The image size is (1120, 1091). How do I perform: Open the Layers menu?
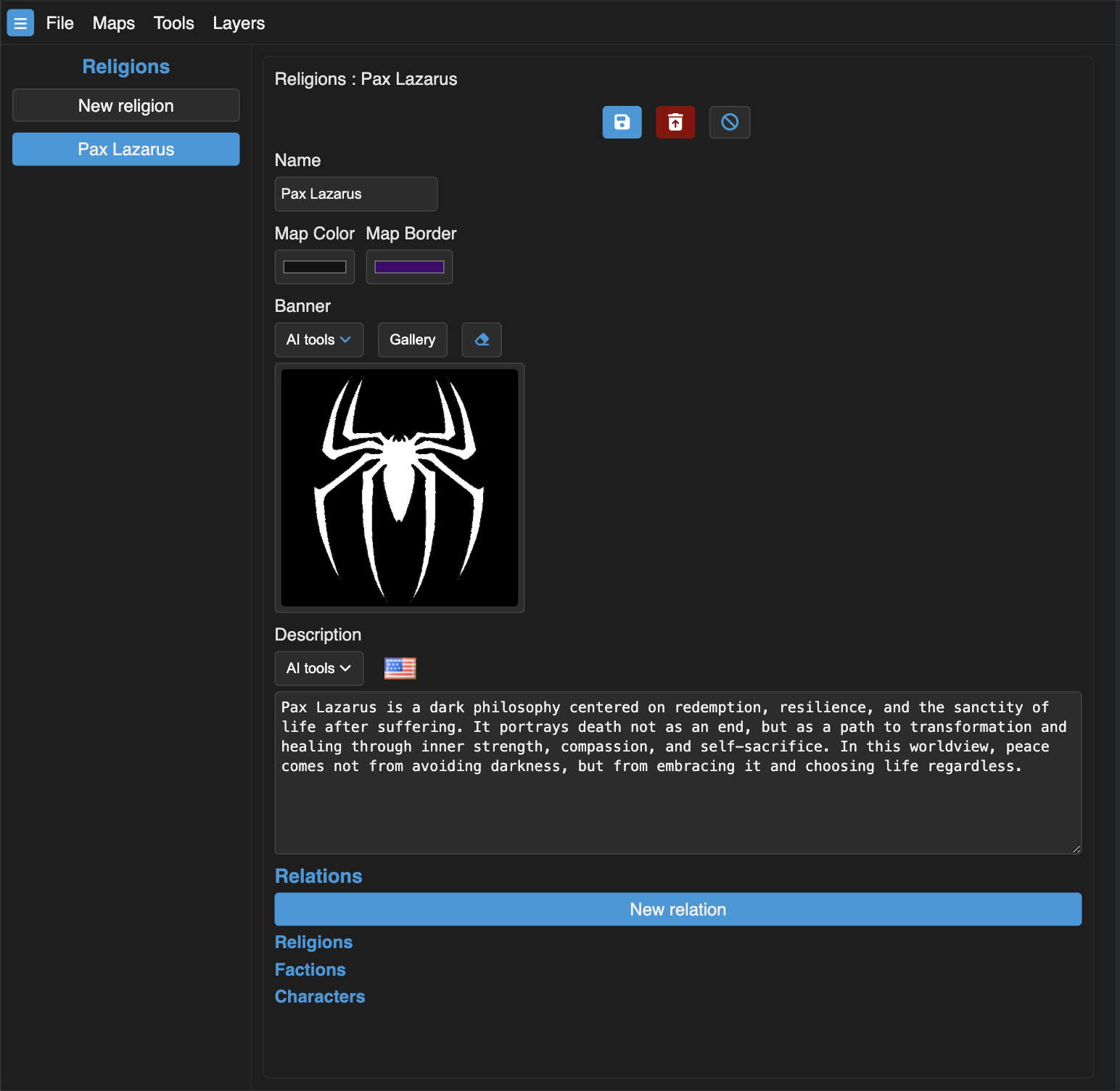(x=239, y=23)
